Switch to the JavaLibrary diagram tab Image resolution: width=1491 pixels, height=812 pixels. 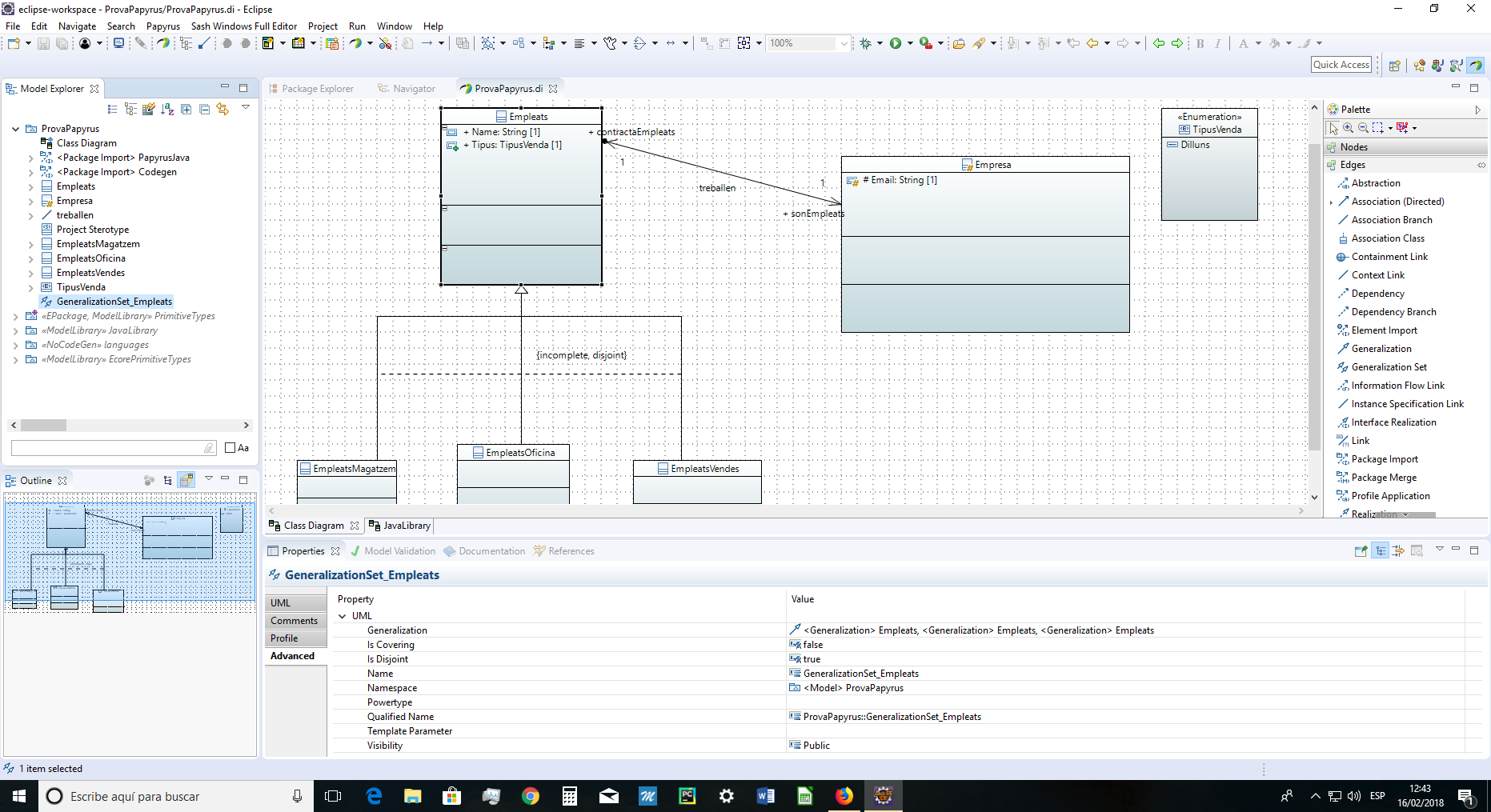399,526
